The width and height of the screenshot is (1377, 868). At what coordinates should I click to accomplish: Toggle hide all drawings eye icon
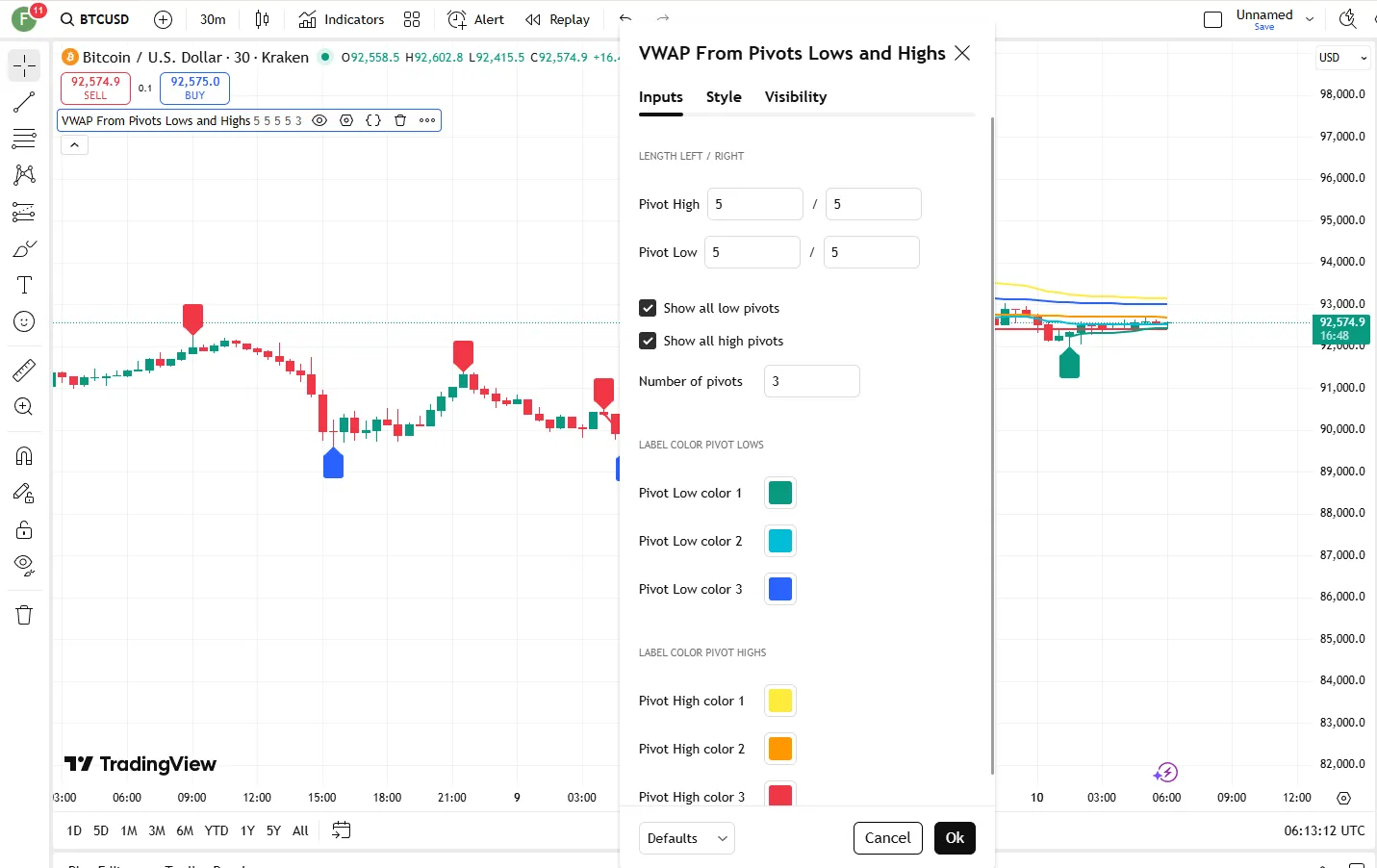[24, 565]
